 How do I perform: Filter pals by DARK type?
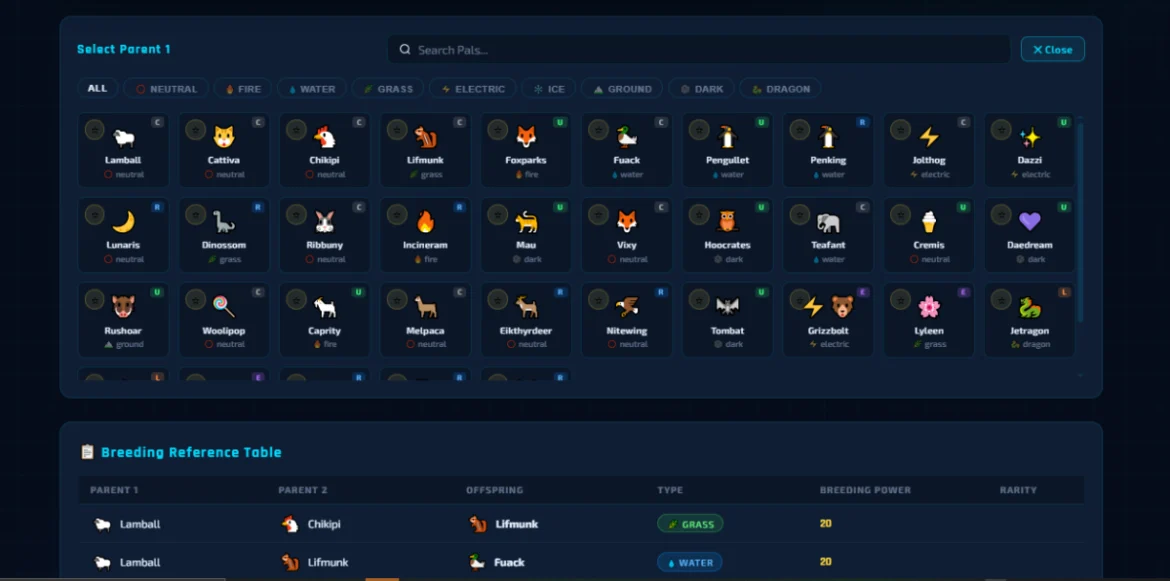(701, 89)
